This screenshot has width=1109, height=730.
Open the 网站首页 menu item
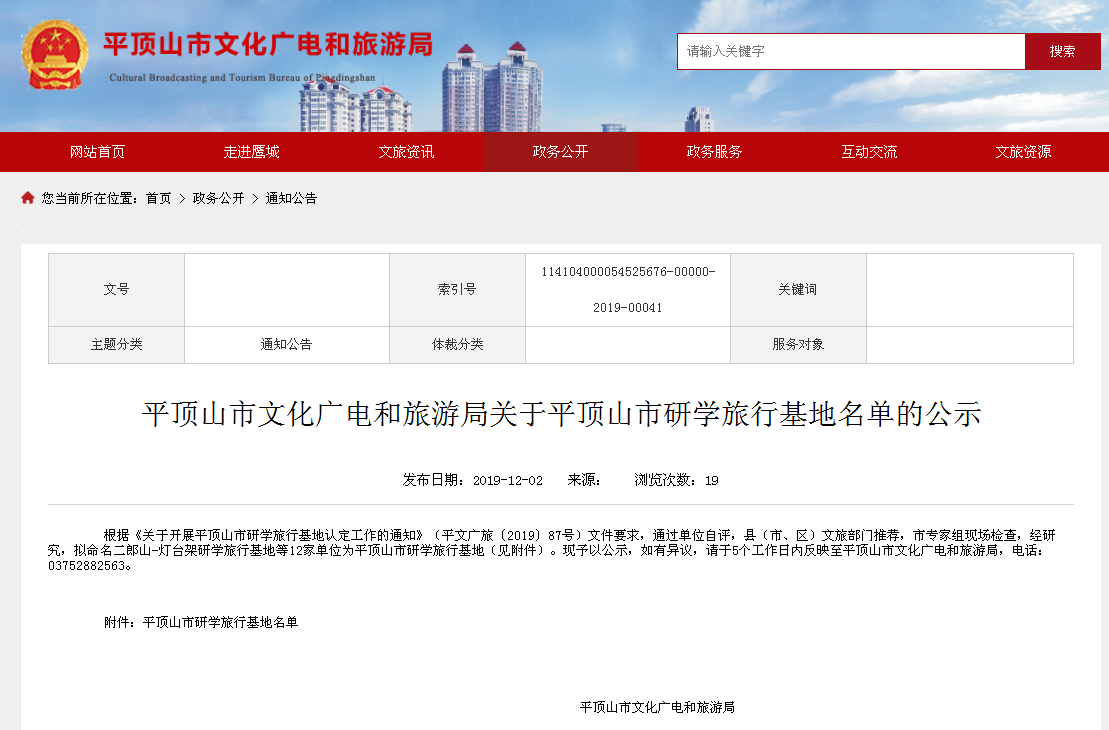(x=98, y=152)
